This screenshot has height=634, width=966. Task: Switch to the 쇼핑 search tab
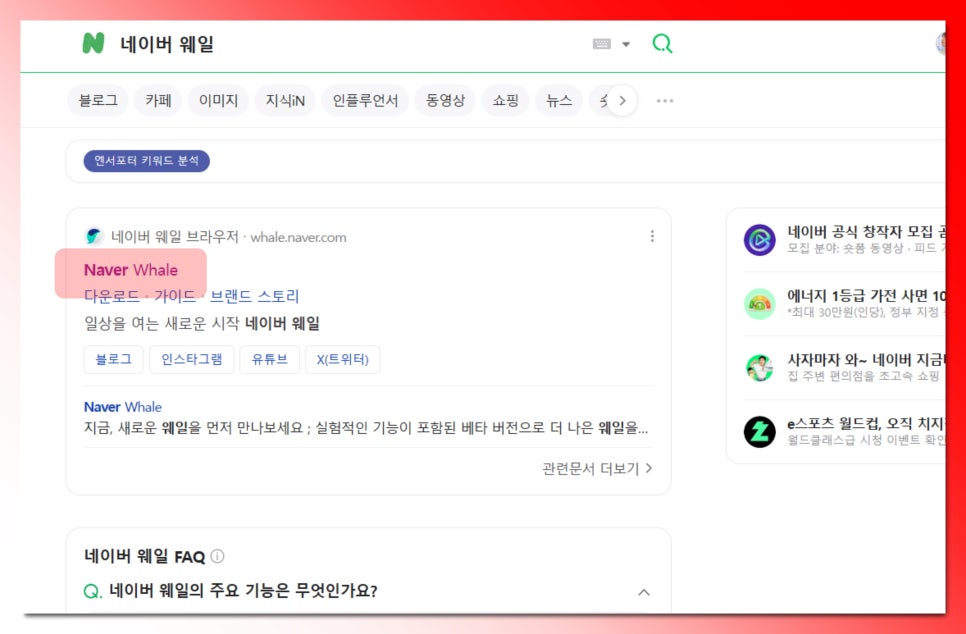[x=505, y=100]
